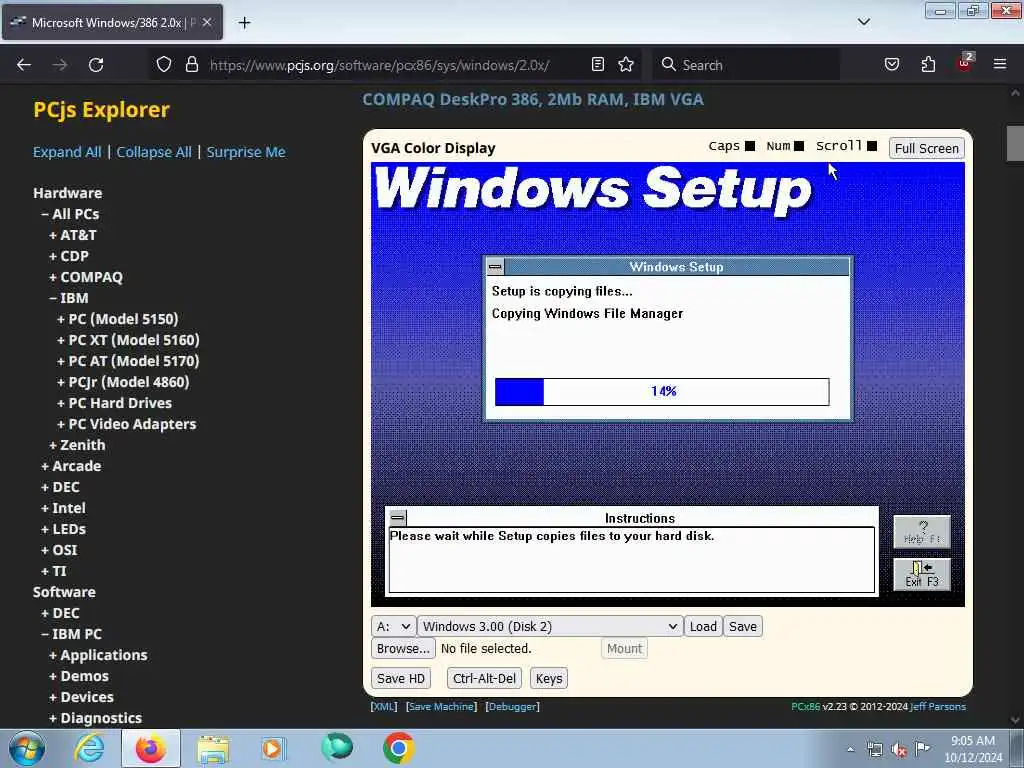1024x768 pixels.
Task: Open the A: drive selector dropdown
Action: pos(393,626)
